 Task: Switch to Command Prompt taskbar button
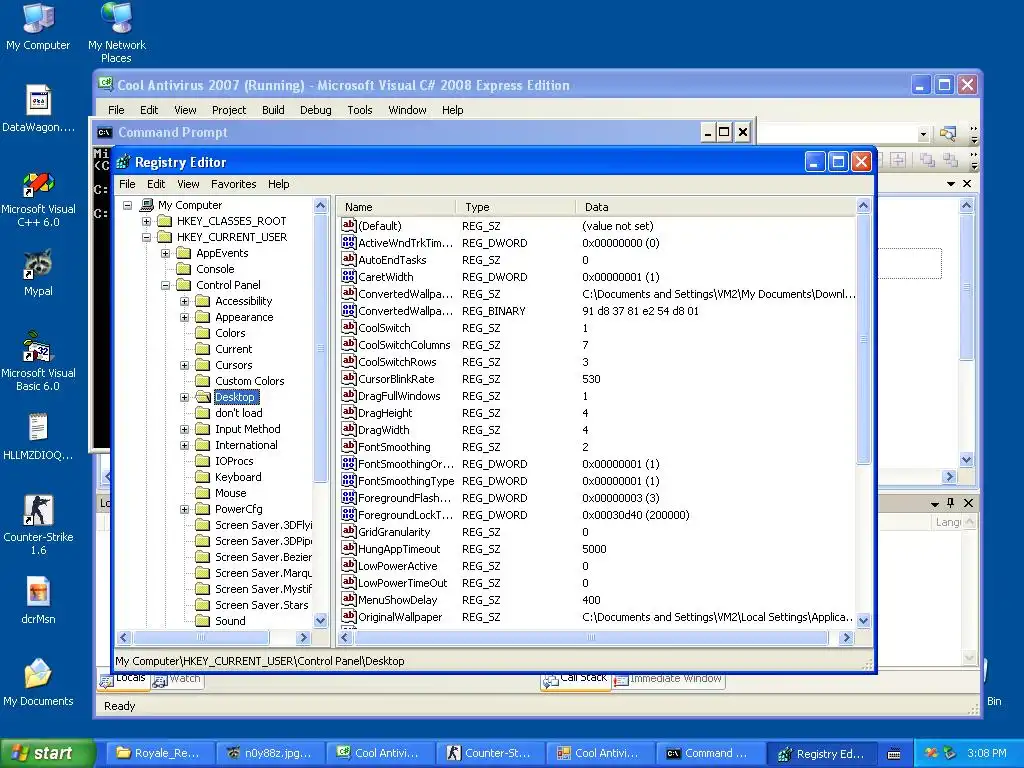pyautogui.click(x=709, y=754)
